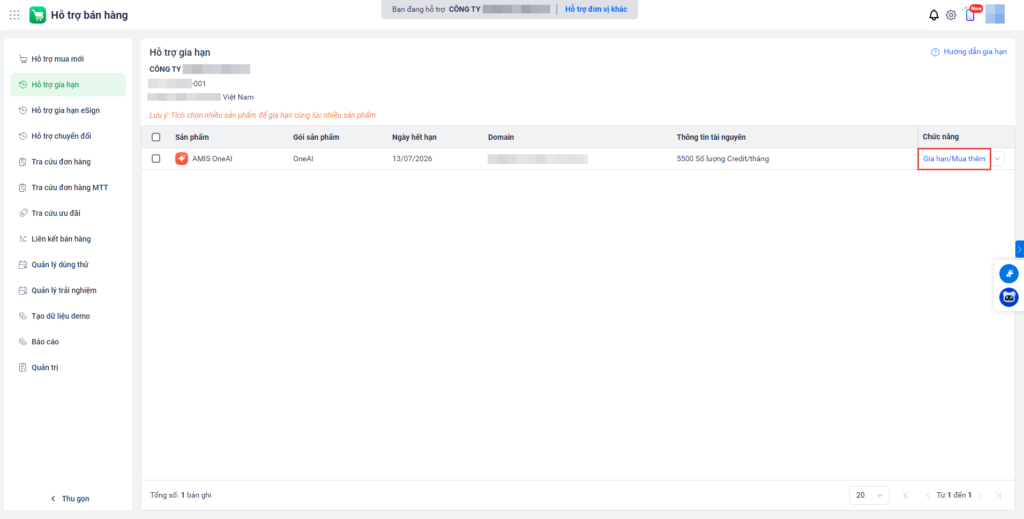Go to last page pagination icon
The image size is (1024, 519).
[999, 495]
